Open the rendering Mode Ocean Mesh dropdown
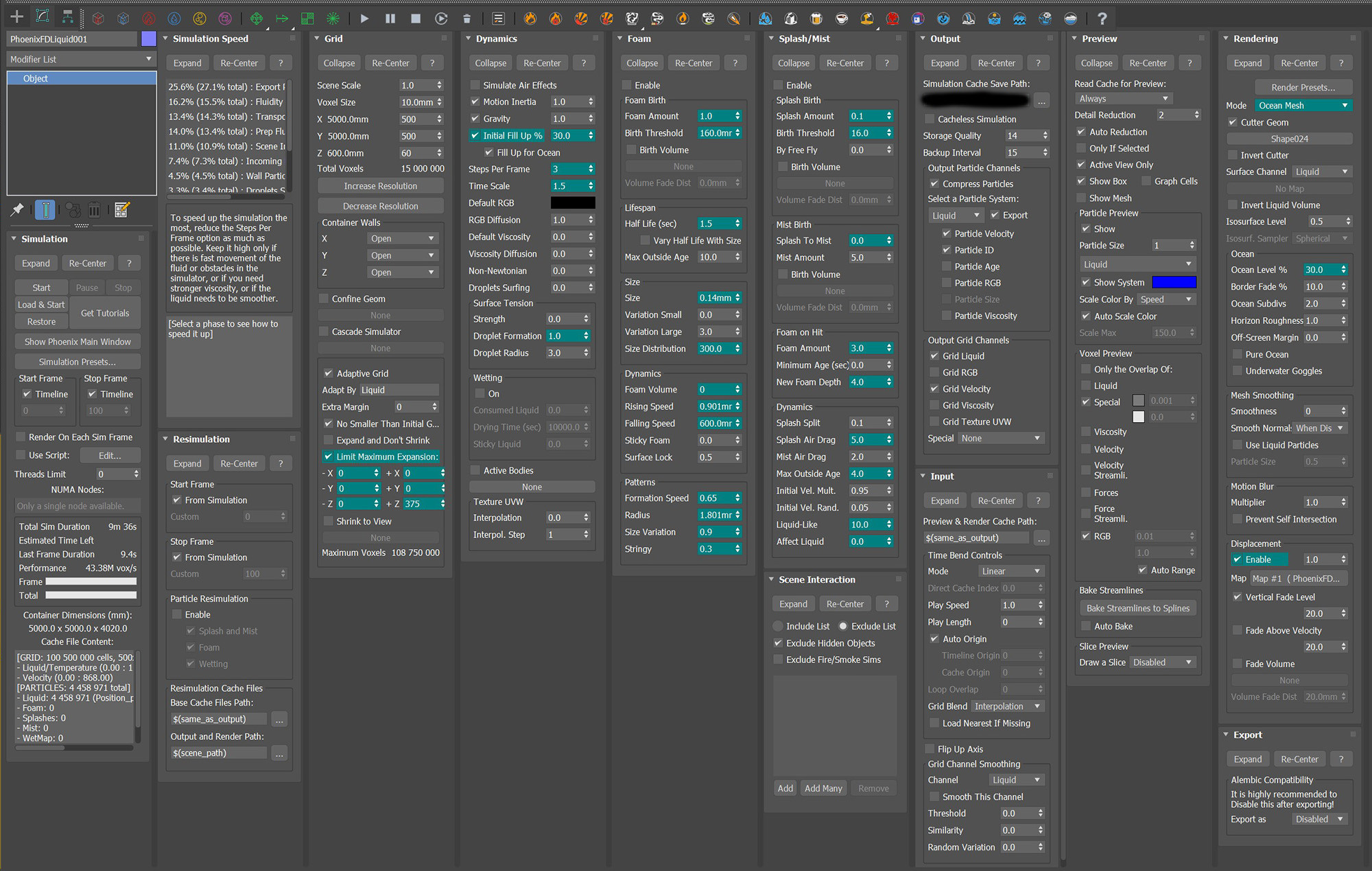 pyautogui.click(x=1303, y=105)
